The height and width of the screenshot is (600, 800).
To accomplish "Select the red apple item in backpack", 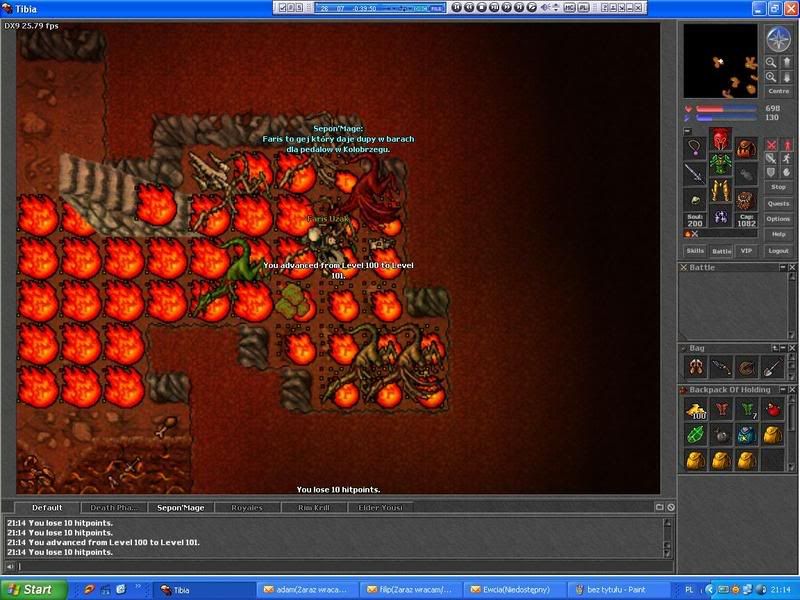I will point(772,410).
